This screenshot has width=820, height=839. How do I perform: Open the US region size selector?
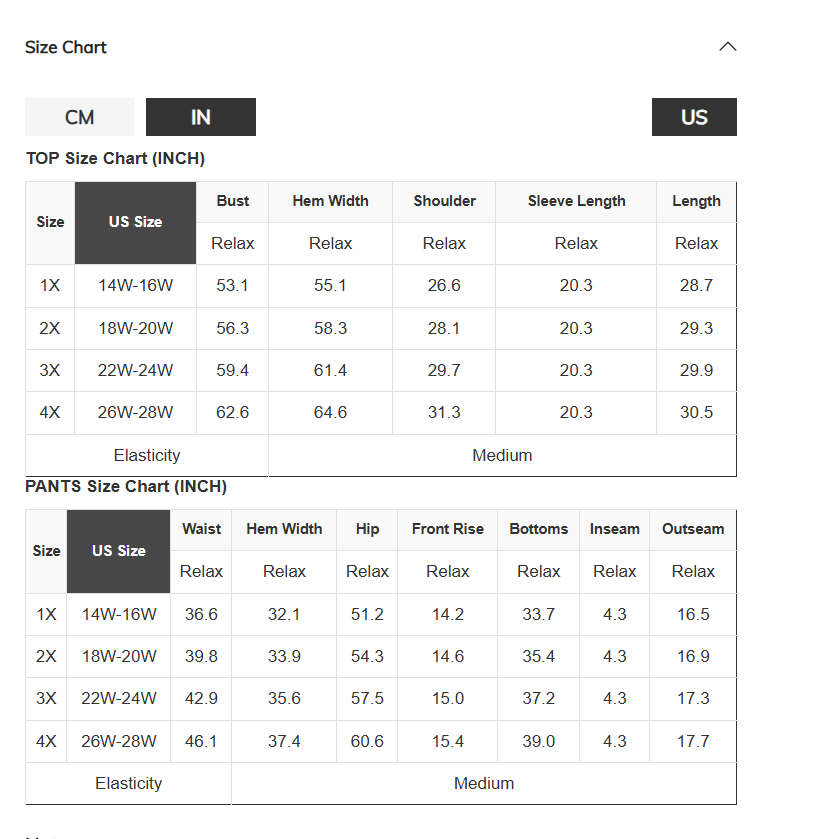pyautogui.click(x=694, y=117)
